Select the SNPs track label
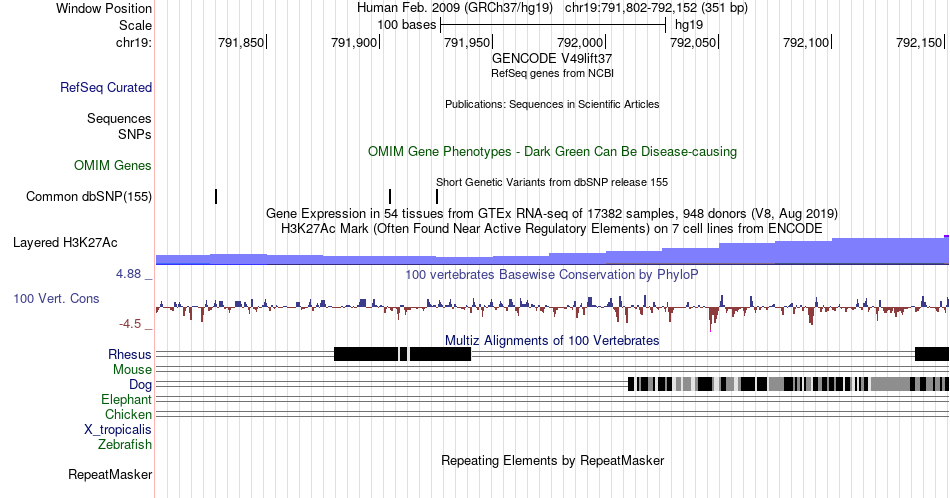The height and width of the screenshot is (498, 950). point(135,134)
